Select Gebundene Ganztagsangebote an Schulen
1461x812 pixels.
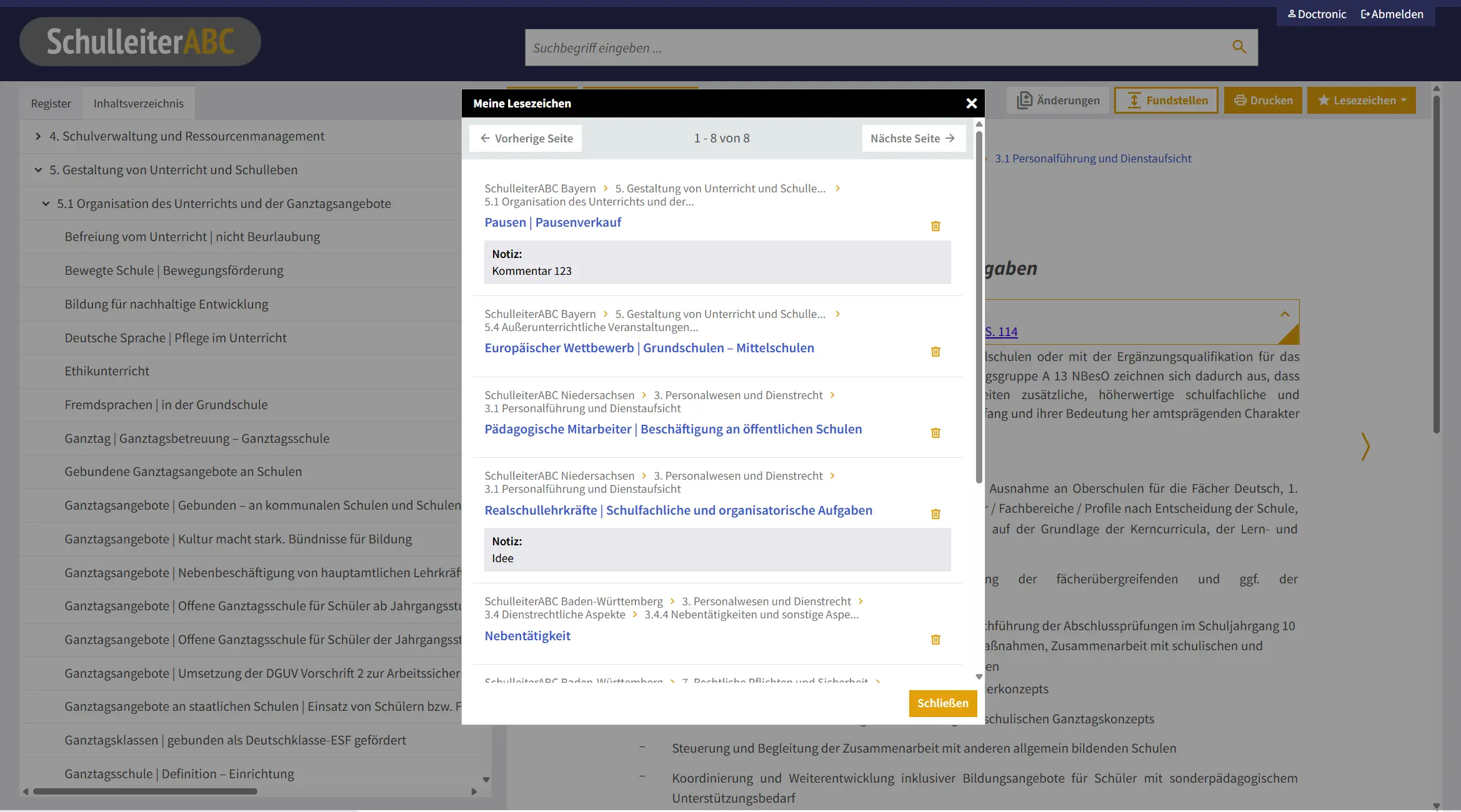click(183, 472)
